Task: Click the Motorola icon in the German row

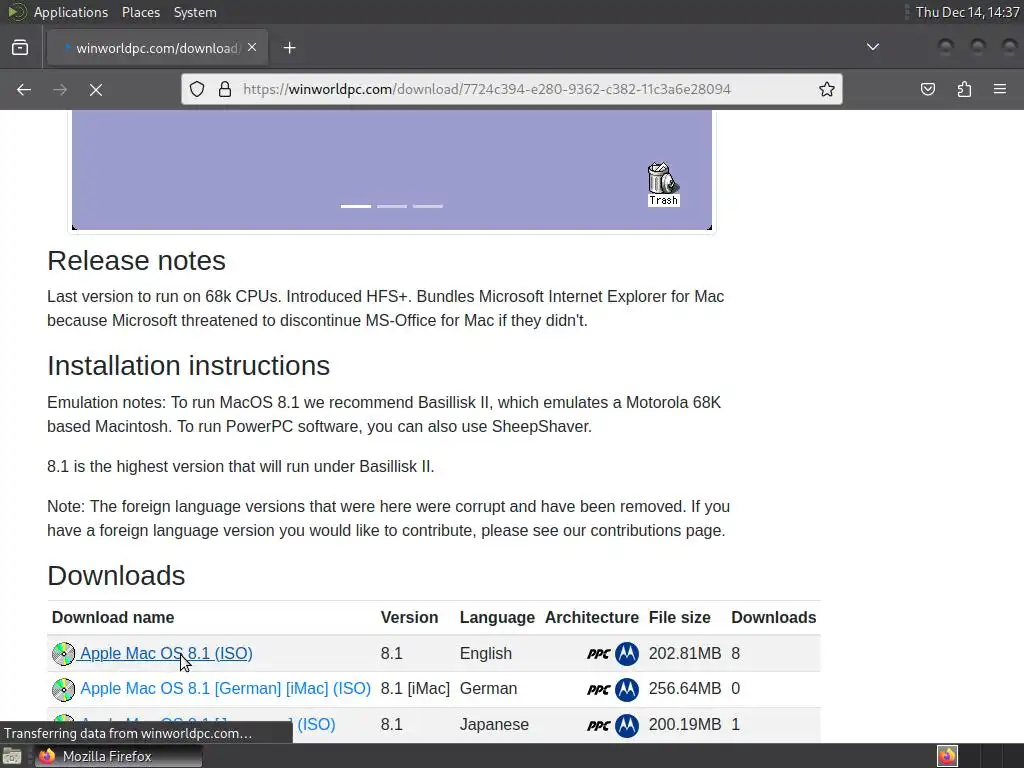Action: [627, 689]
